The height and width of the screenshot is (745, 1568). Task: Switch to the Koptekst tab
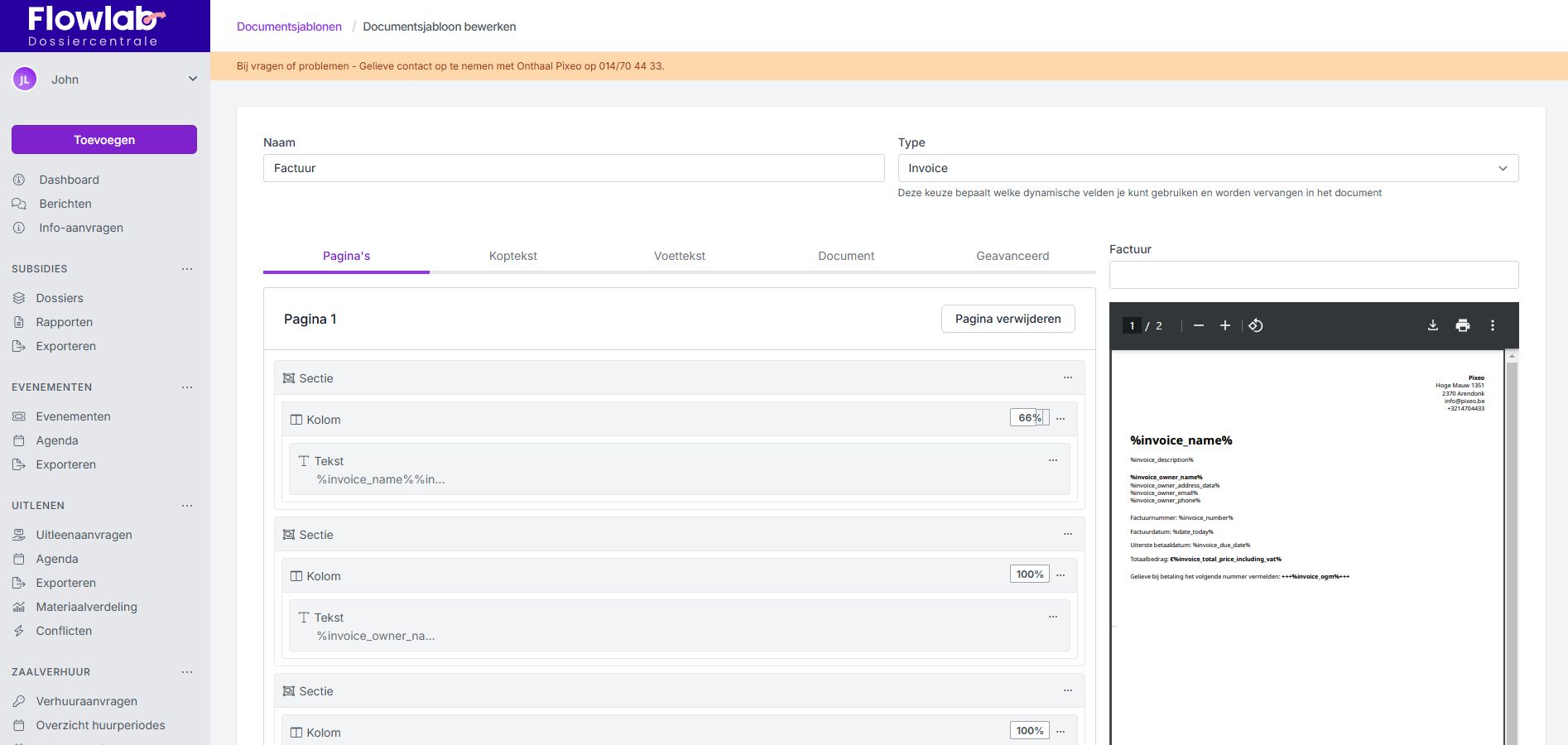[x=512, y=256]
